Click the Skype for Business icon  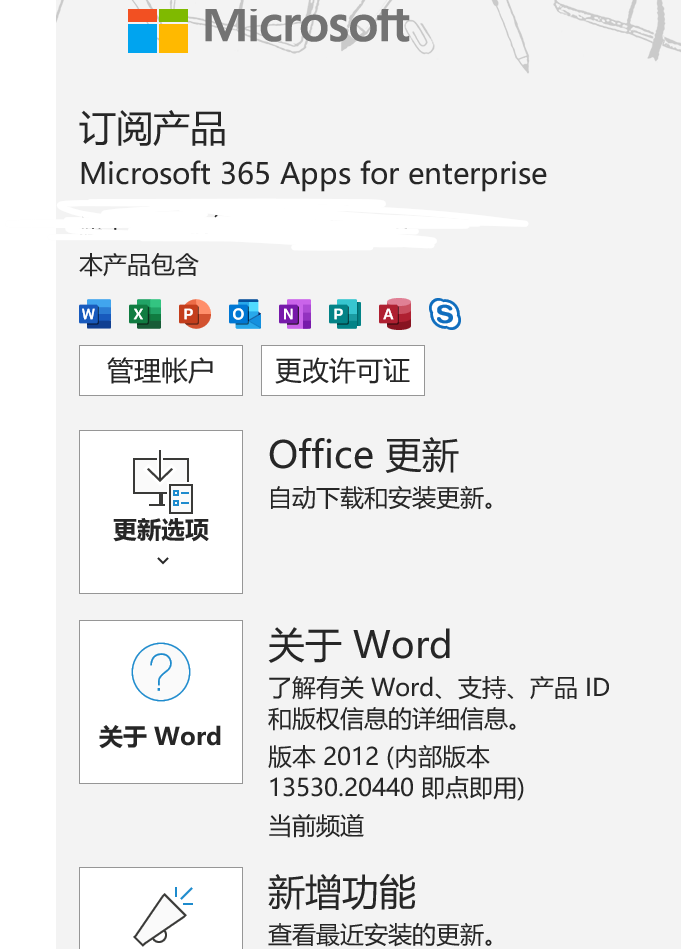coord(445,314)
